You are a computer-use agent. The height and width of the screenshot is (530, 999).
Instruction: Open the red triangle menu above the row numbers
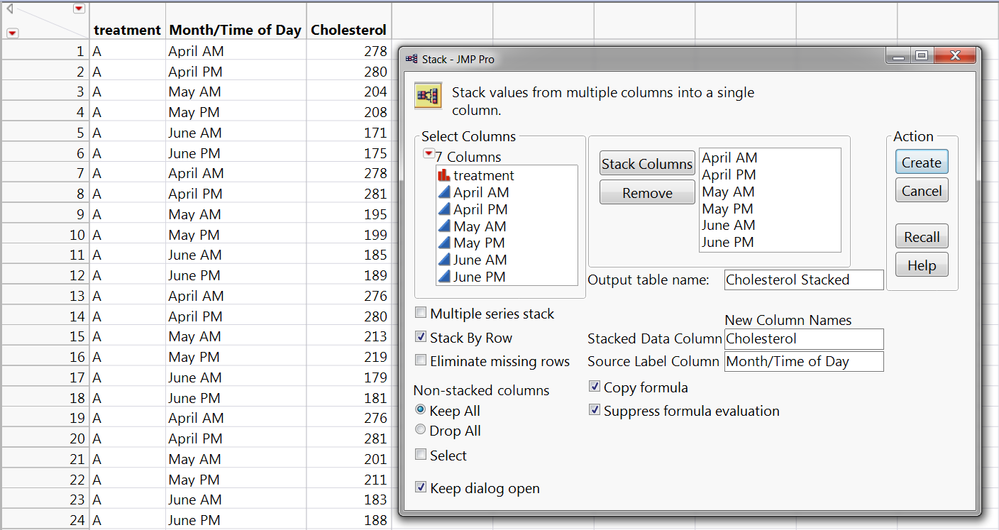[12, 33]
